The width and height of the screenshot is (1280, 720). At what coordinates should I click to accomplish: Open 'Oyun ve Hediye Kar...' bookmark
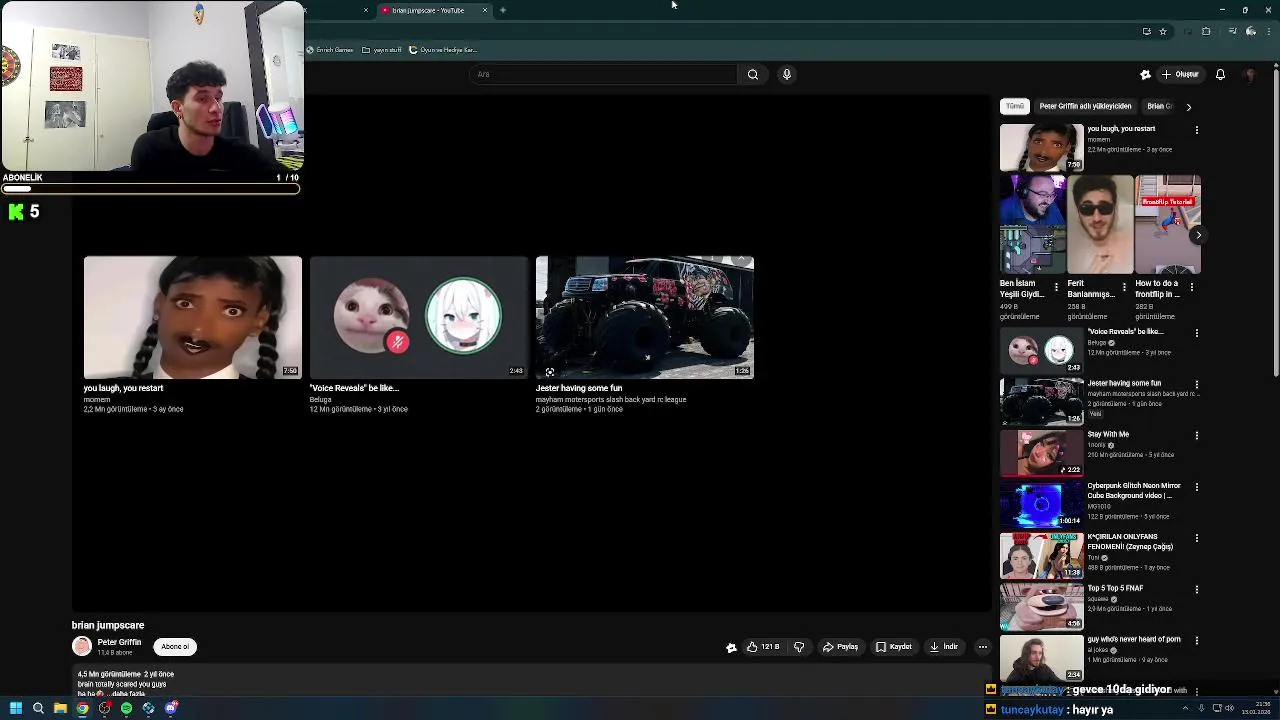[x=443, y=50]
